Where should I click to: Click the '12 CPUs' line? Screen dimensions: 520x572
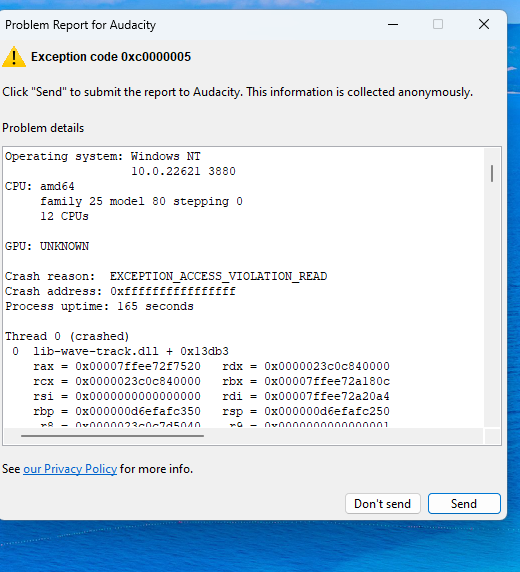click(x=64, y=216)
